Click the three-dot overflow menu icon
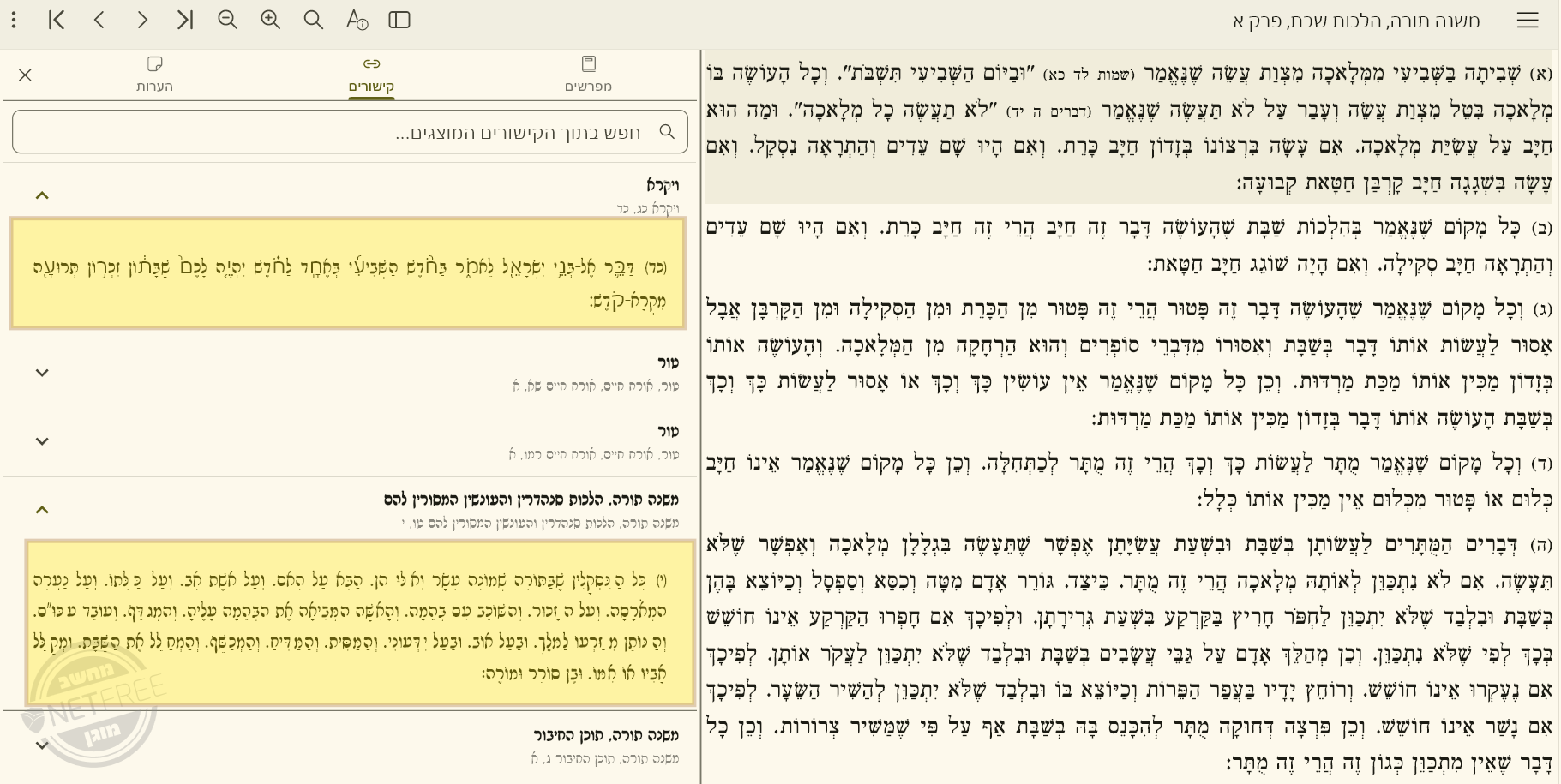Viewport: 1561px width, 784px height. click(x=14, y=20)
